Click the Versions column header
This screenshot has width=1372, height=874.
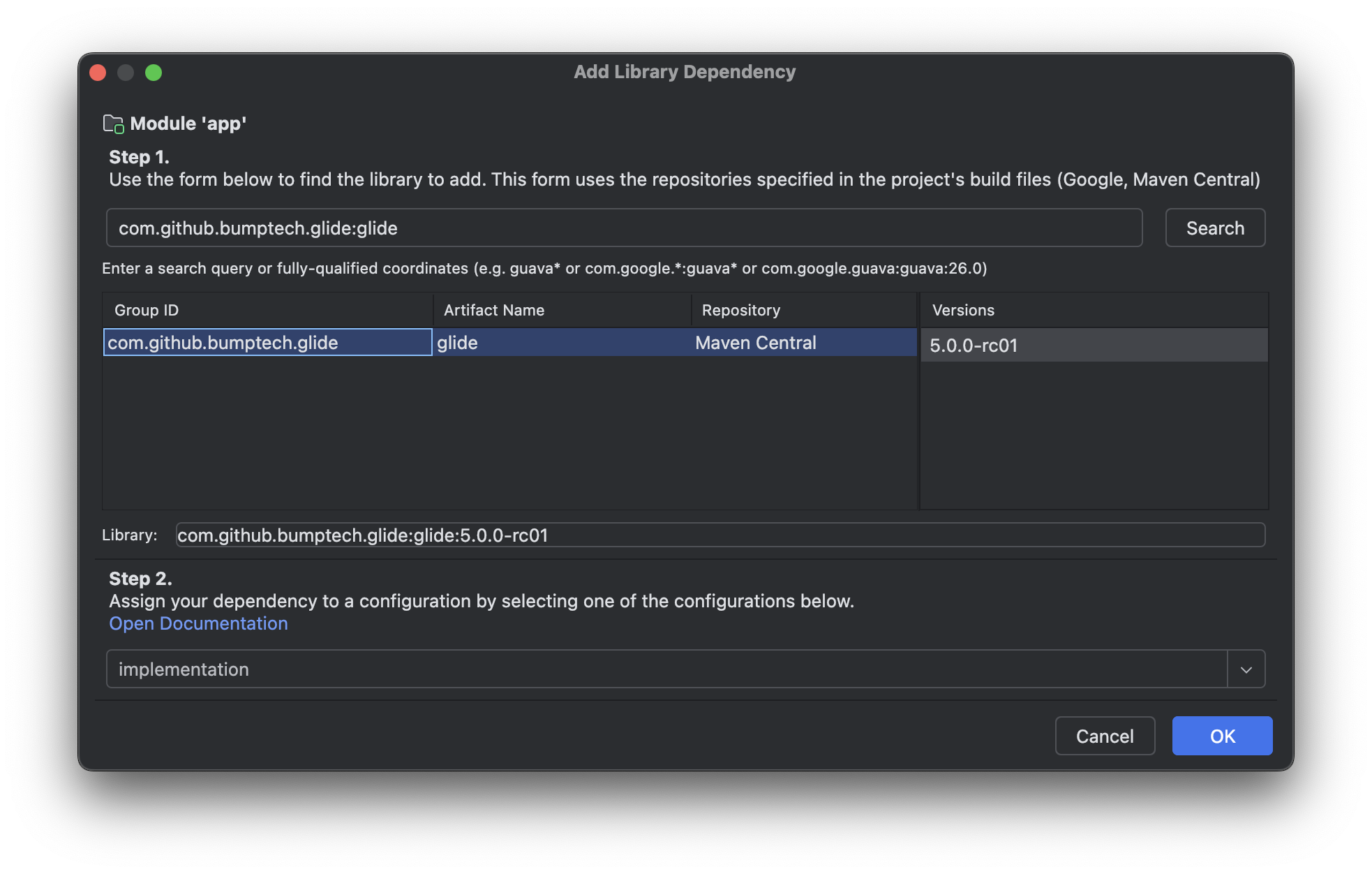pos(1093,311)
